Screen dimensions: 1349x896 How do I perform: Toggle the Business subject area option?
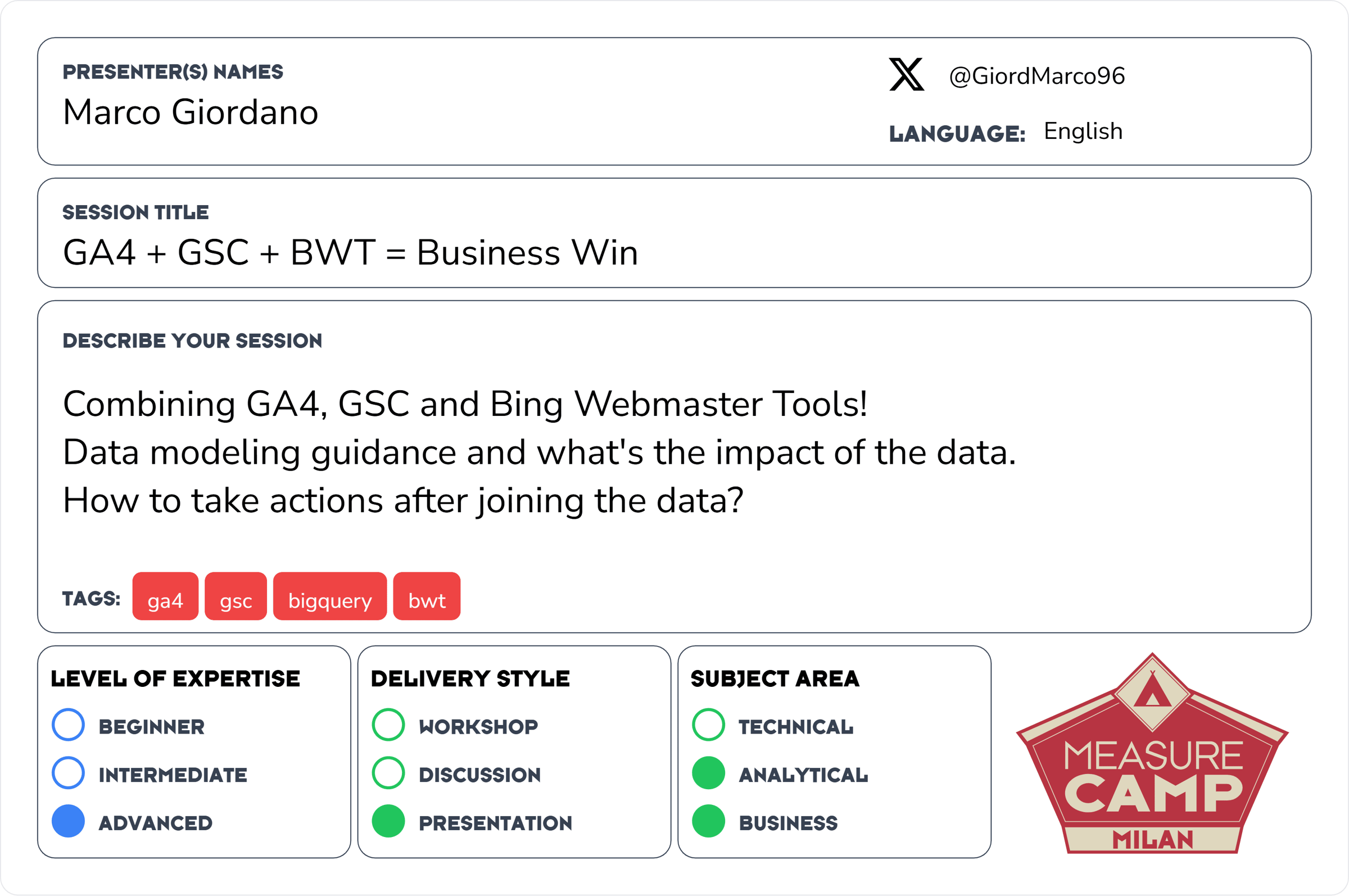pyautogui.click(x=708, y=821)
